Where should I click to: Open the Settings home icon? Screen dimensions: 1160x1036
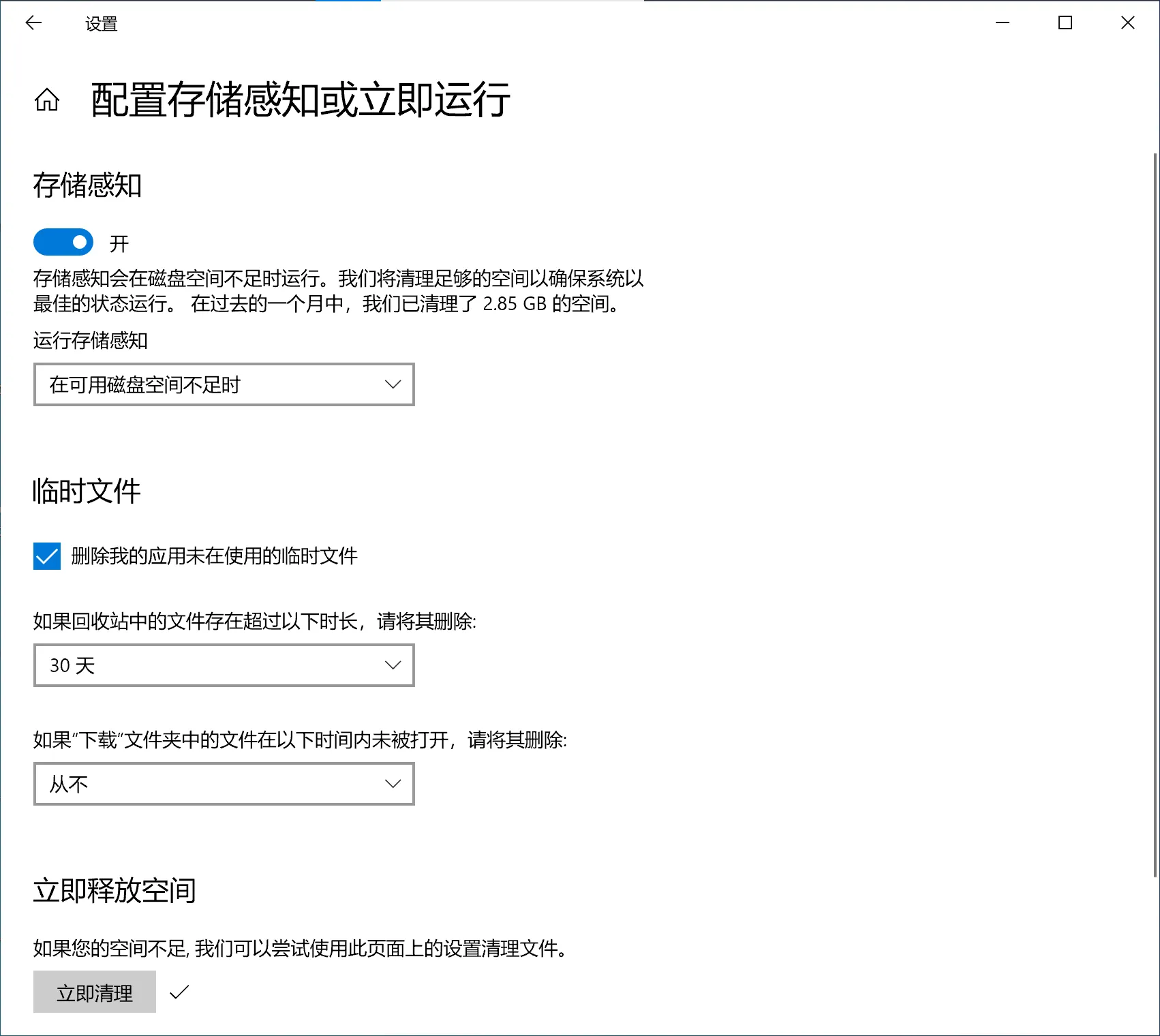(x=47, y=100)
